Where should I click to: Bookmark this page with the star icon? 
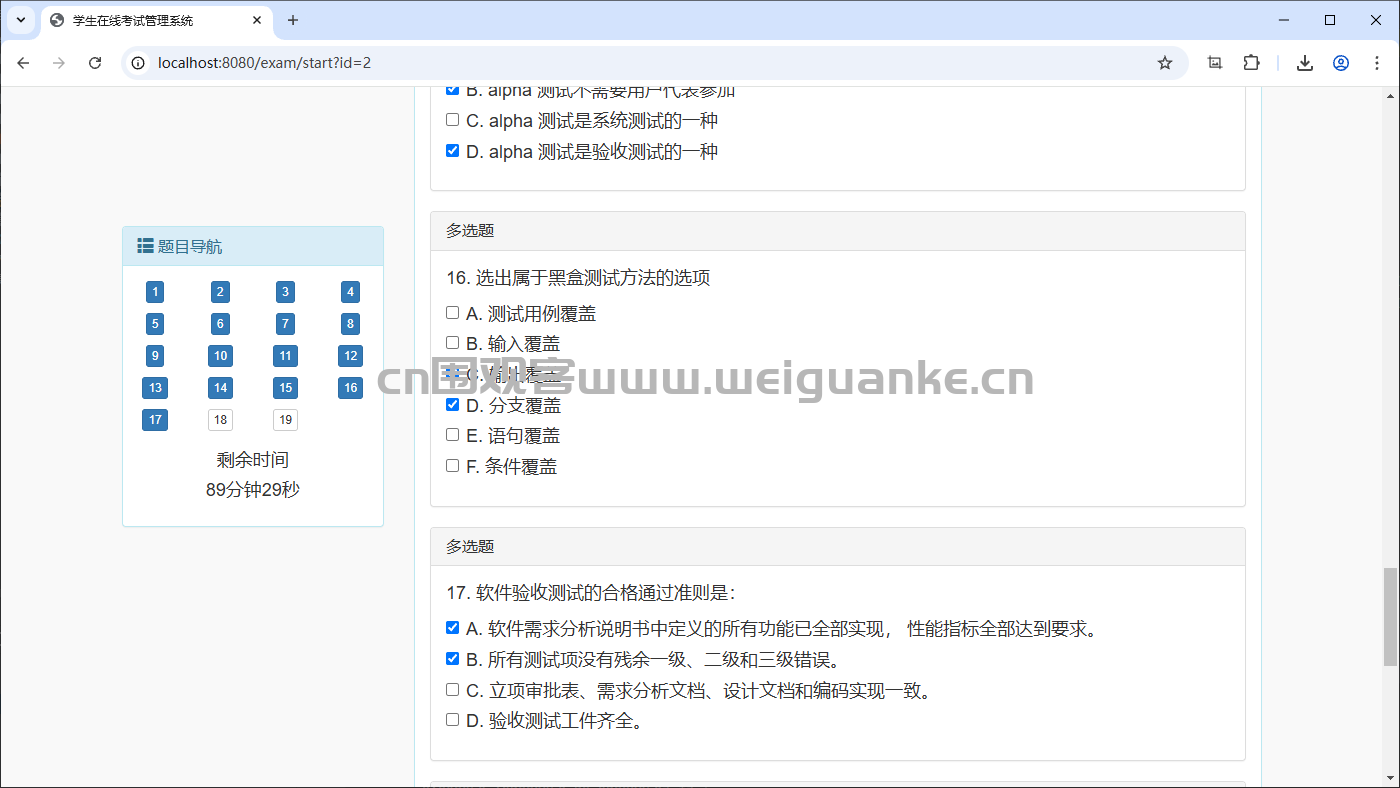point(1164,62)
